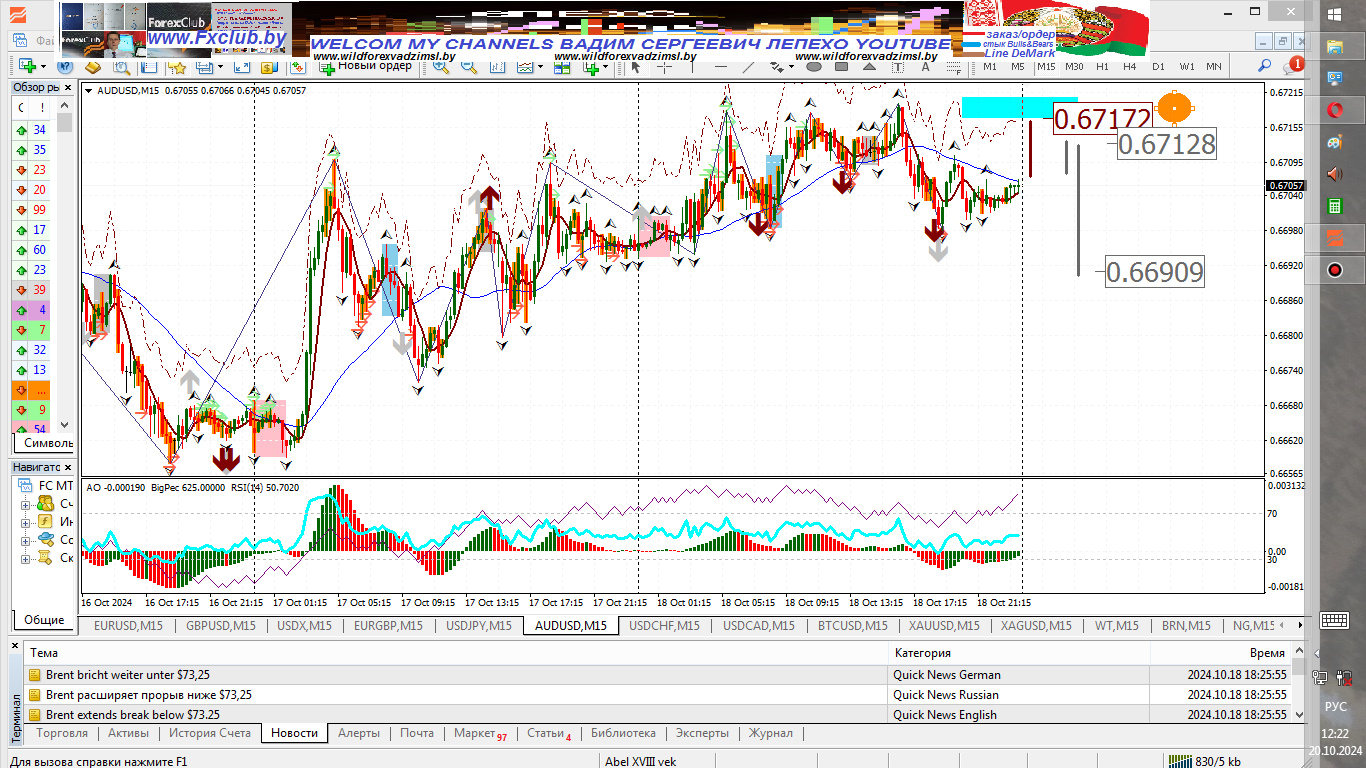Open the templates icon with green plus

(590, 67)
